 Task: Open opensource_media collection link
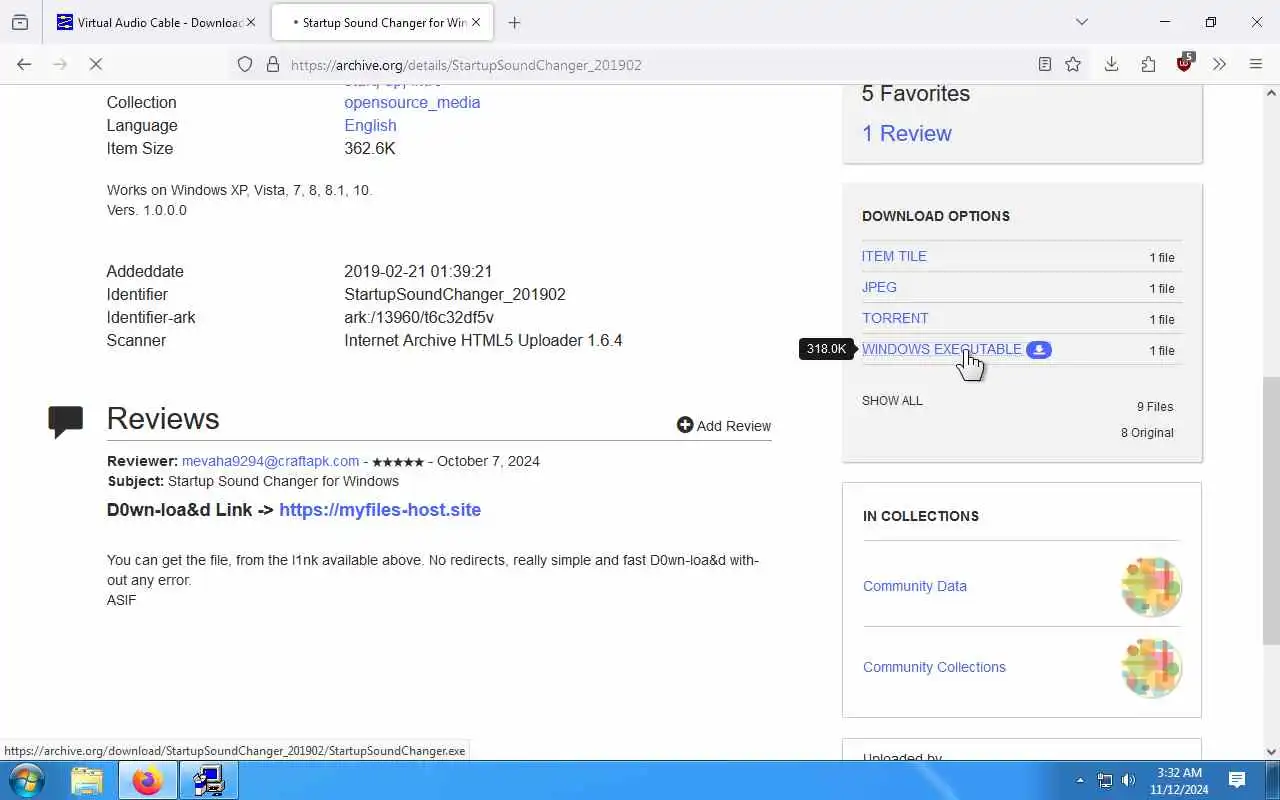coord(412,102)
